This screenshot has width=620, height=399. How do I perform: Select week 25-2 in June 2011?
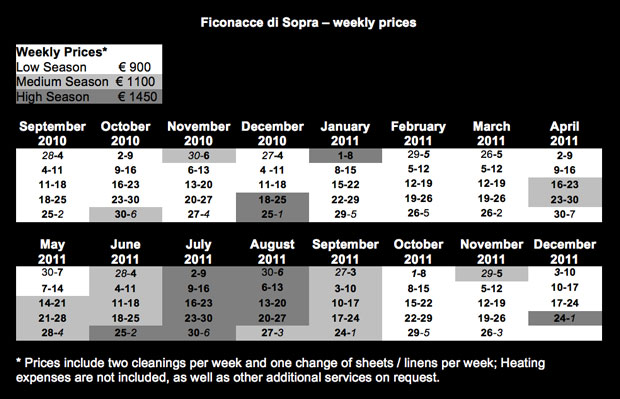[x=126, y=333]
